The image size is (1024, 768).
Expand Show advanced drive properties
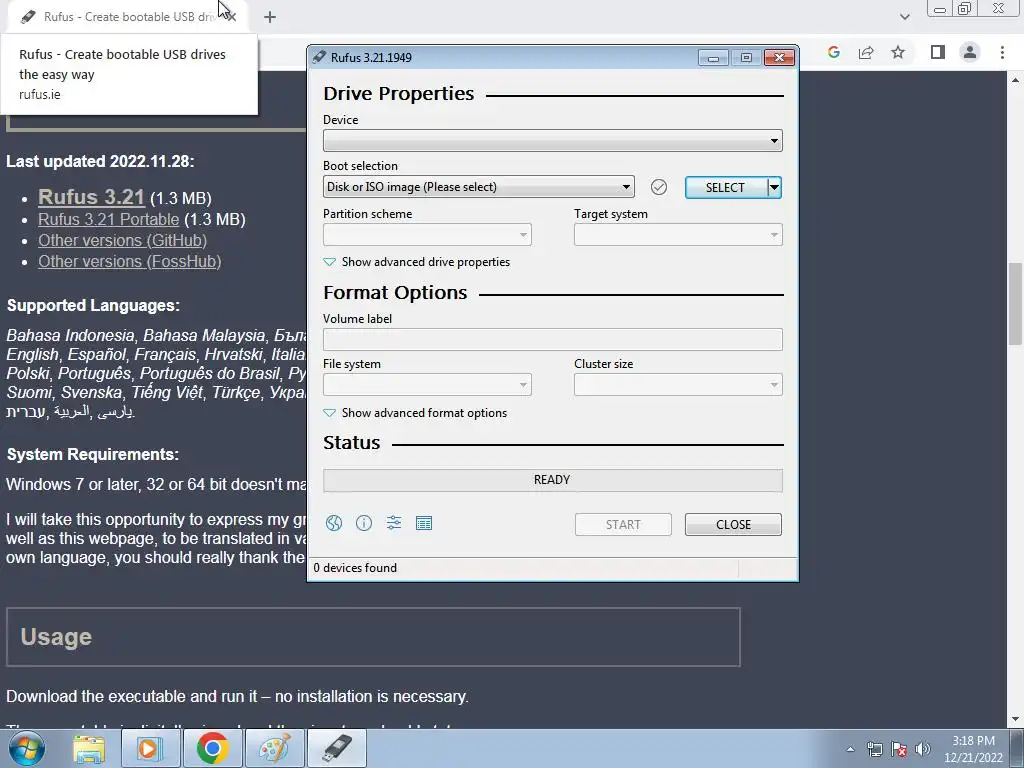click(417, 262)
